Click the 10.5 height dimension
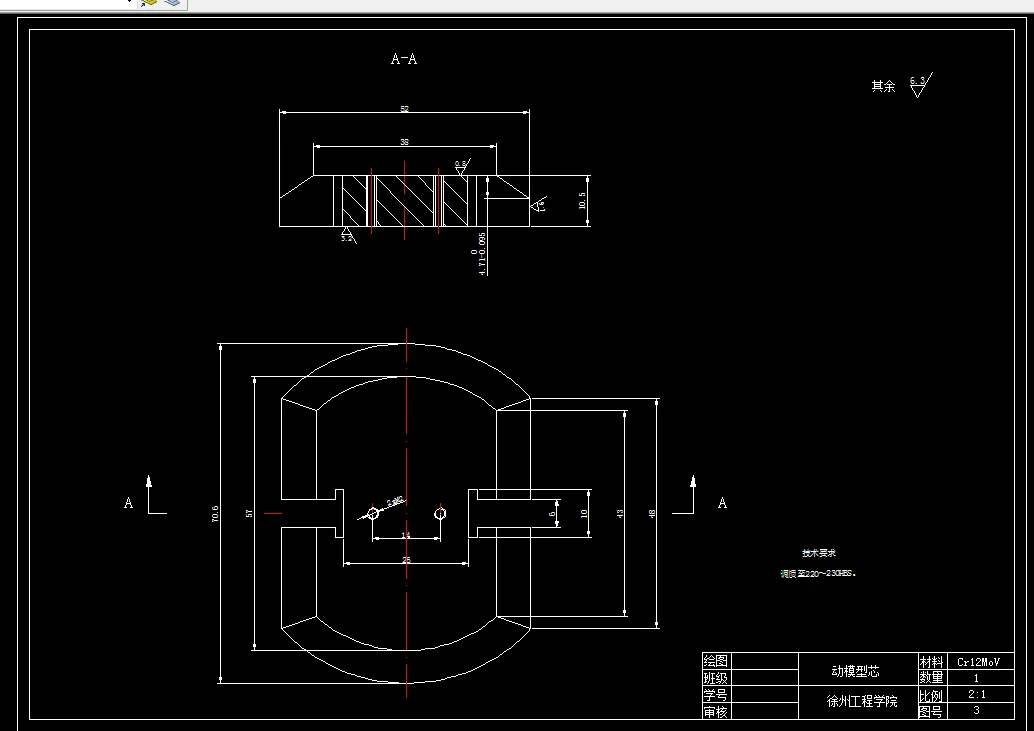The width and height of the screenshot is (1034, 731). tap(582, 200)
